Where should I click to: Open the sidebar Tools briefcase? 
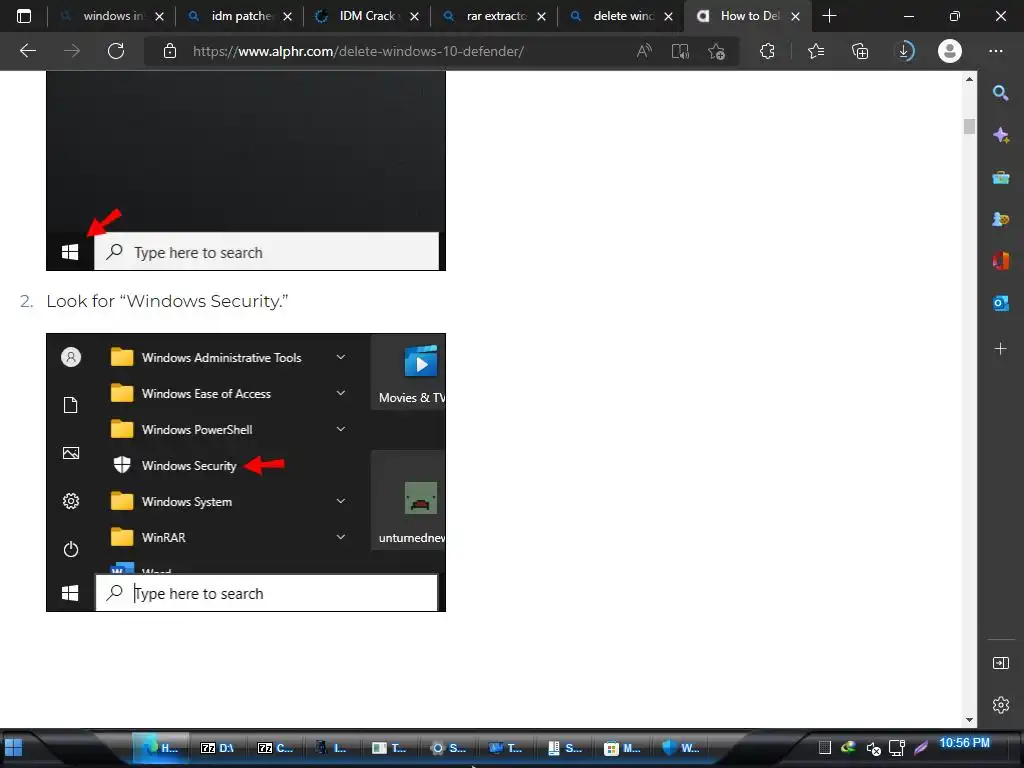pyautogui.click(x=1000, y=177)
